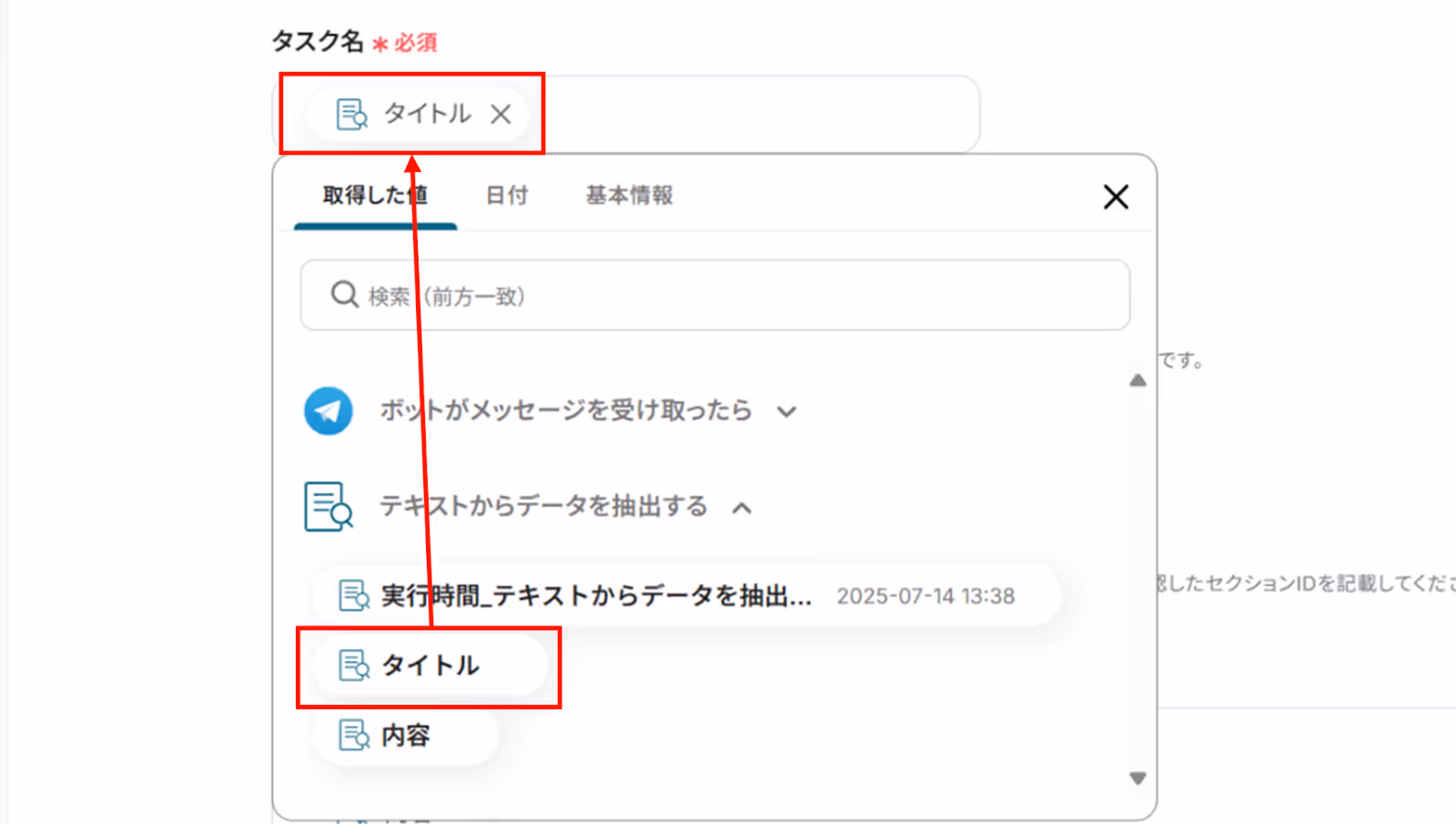The width and height of the screenshot is (1456, 824).
Task: Choose the 内容 value in the list
Action: (x=405, y=735)
